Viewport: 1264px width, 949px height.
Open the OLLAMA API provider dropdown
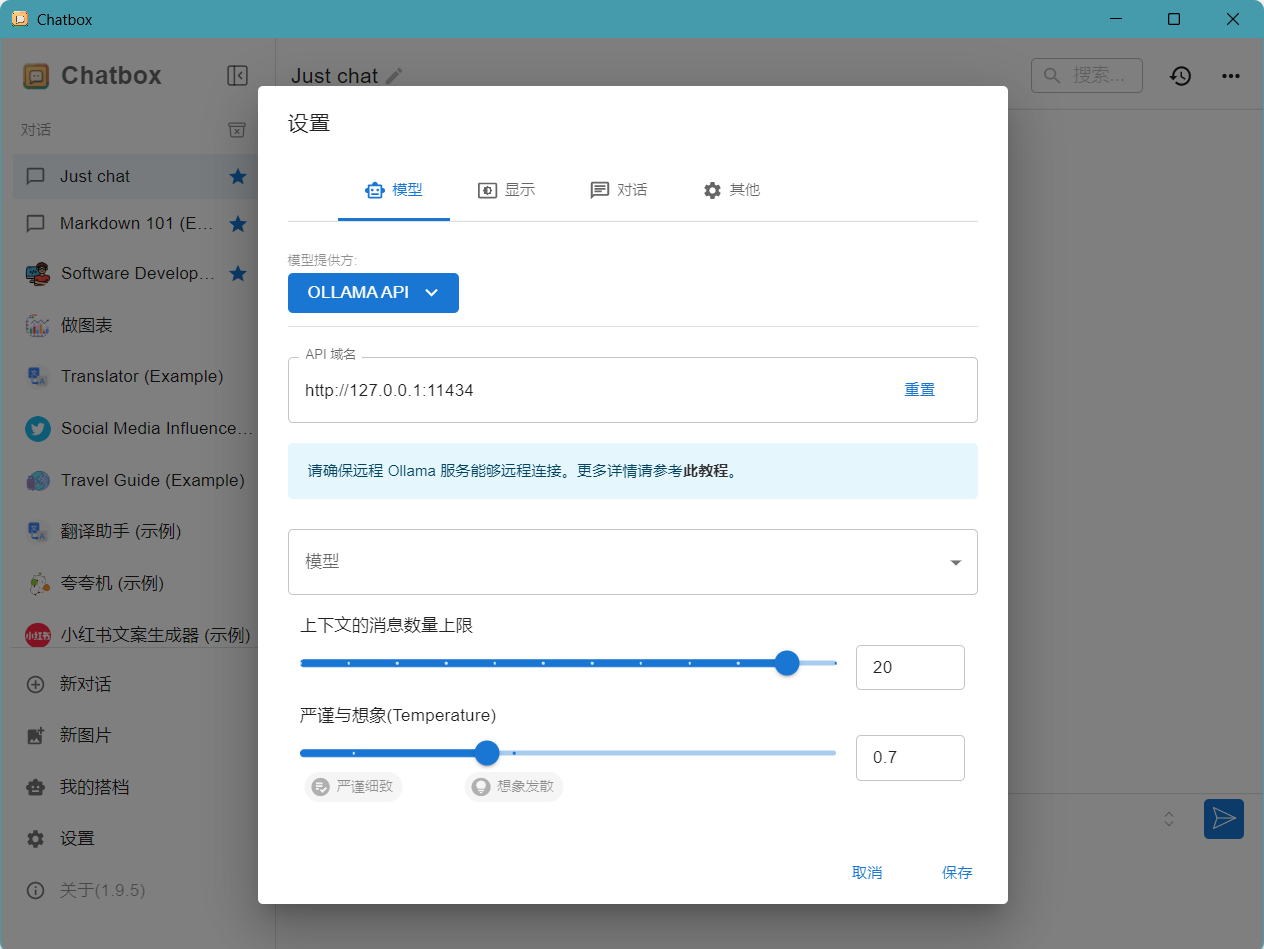coord(373,293)
